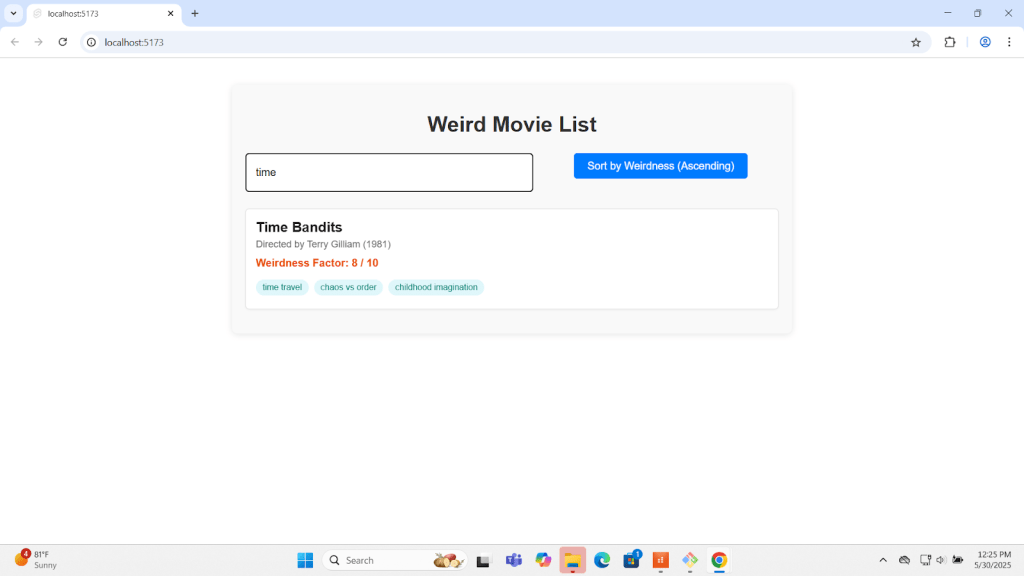Click the Chrome profile avatar icon
1024x576 pixels.
point(984,42)
